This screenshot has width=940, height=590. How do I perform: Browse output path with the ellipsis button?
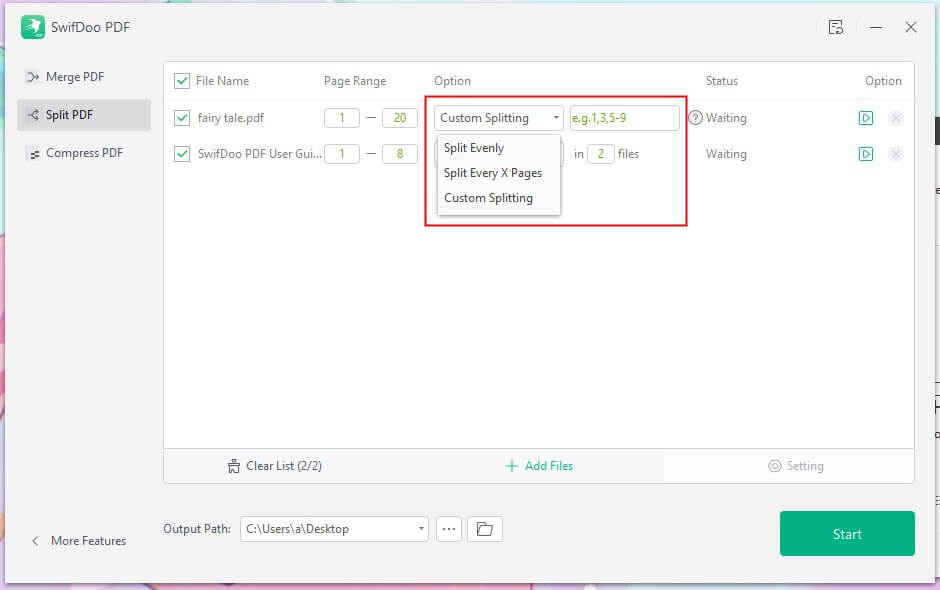tap(449, 529)
